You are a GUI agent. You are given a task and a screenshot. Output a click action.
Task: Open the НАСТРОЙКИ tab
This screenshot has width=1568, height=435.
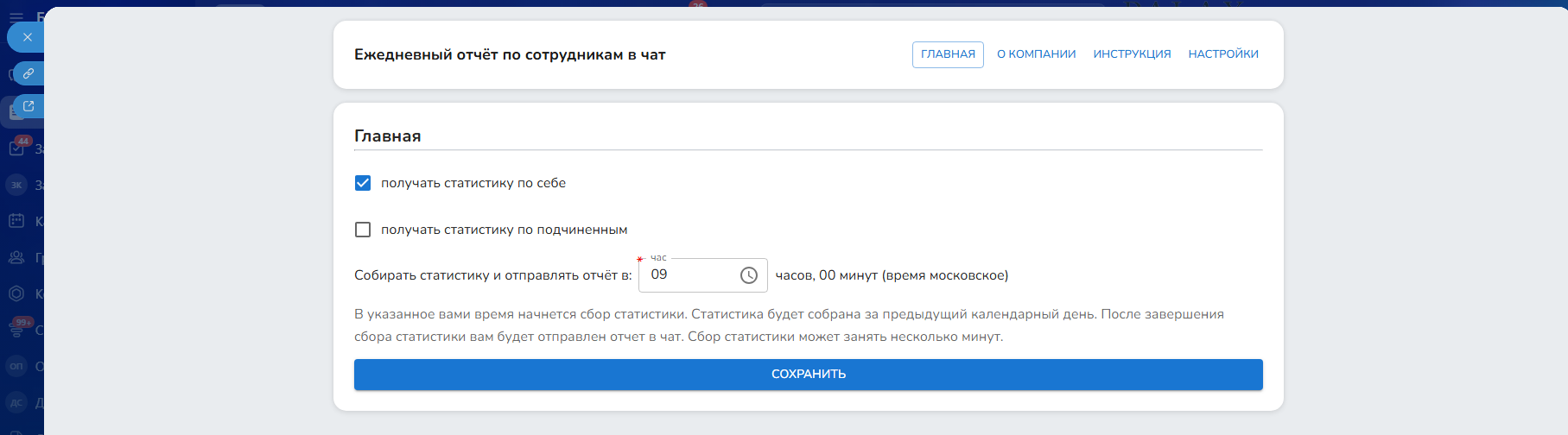pyautogui.click(x=1223, y=54)
